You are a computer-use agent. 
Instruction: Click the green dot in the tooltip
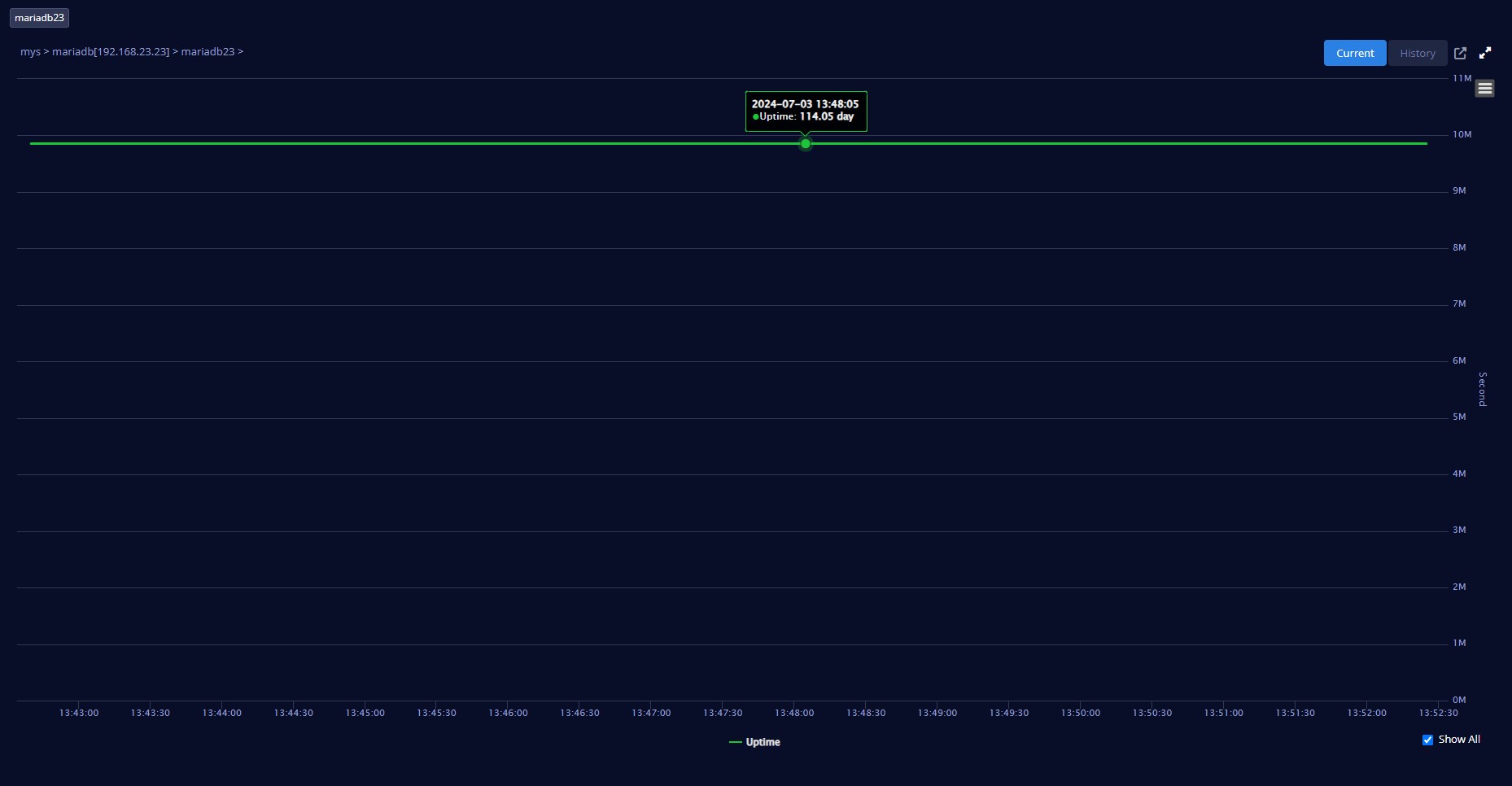tap(756, 117)
